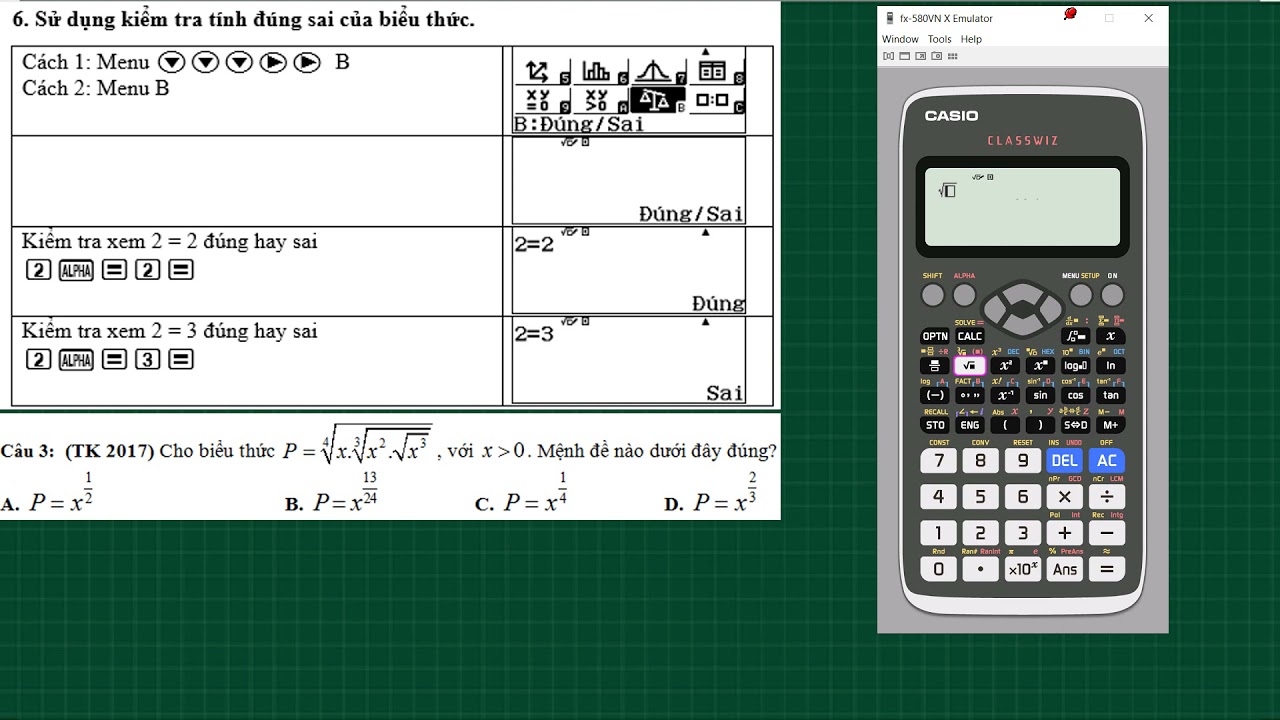Tap the number 1 key

coord(938,533)
